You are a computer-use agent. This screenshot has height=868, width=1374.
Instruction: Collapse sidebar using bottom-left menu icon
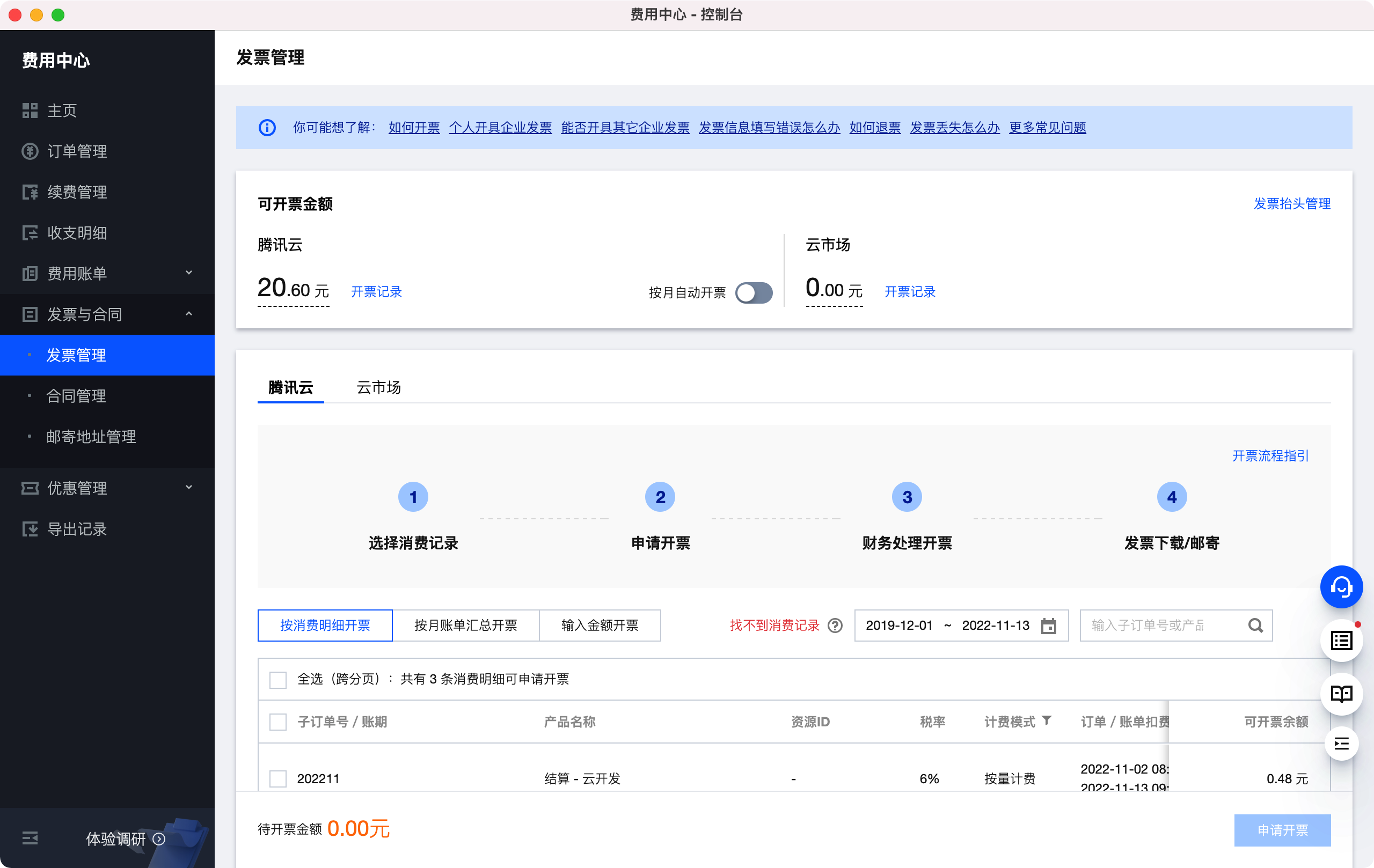click(x=30, y=838)
